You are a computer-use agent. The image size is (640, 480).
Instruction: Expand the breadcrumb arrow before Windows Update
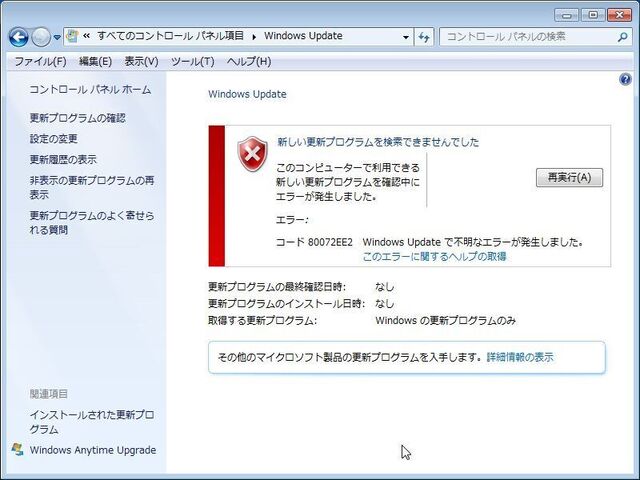(x=254, y=37)
